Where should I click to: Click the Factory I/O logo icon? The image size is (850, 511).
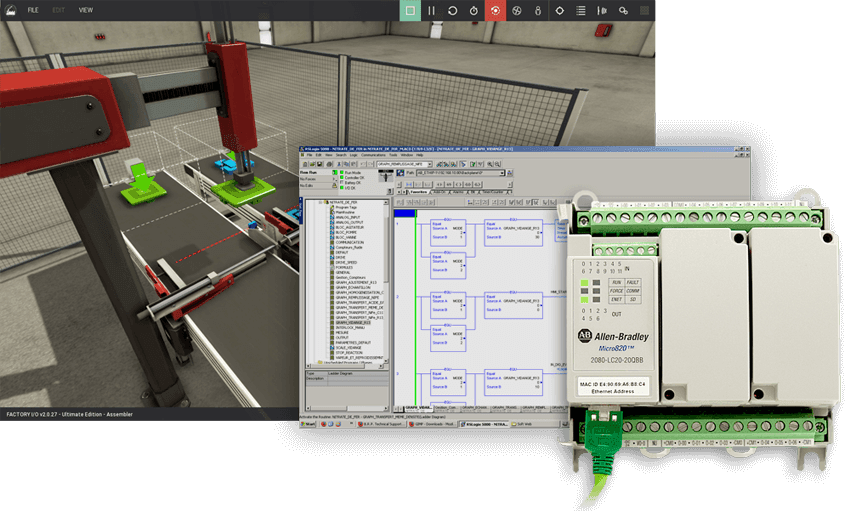[x=10, y=10]
